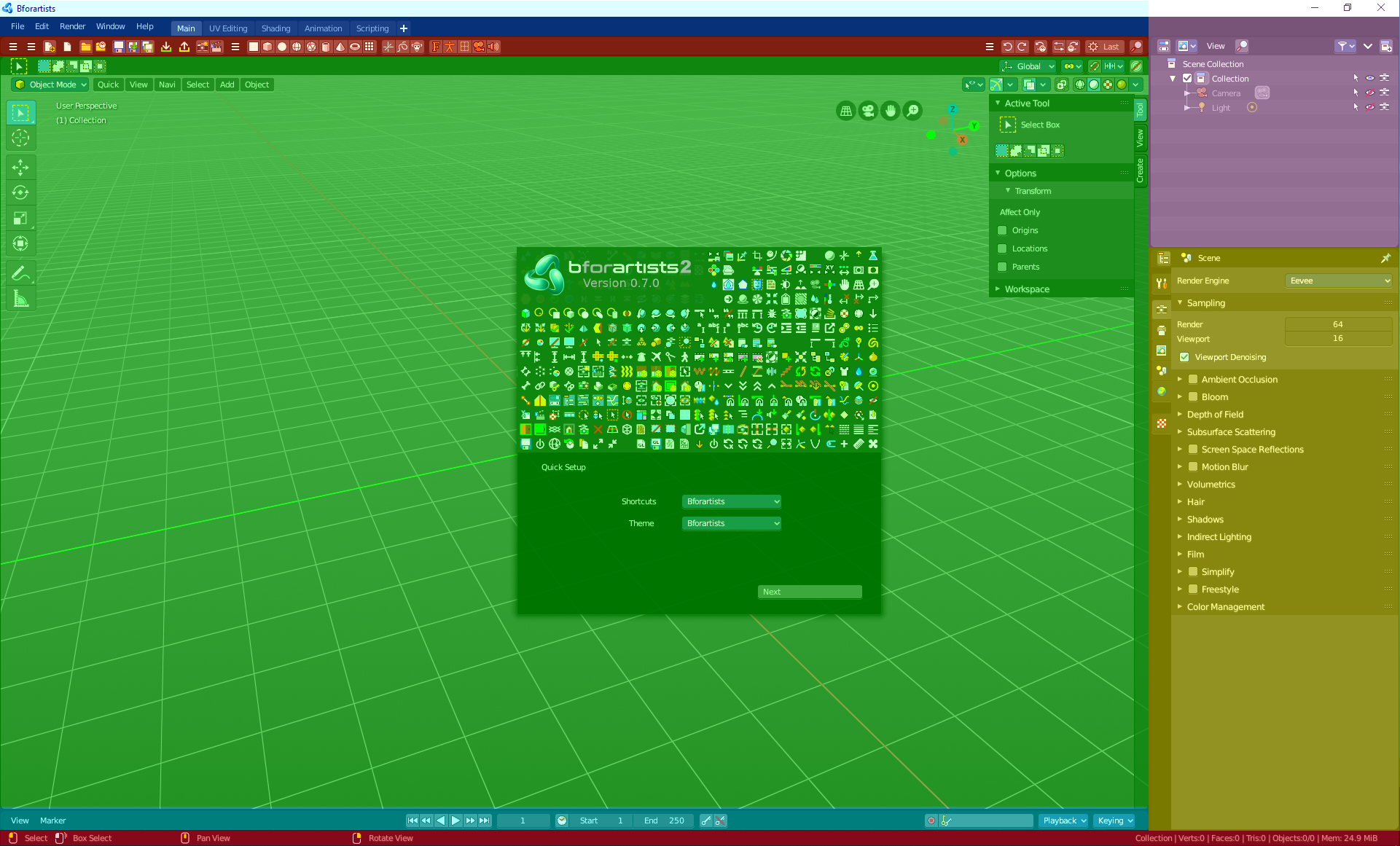Click the Undo arrow icon
This screenshot has height=846, width=1400.
click(1007, 47)
